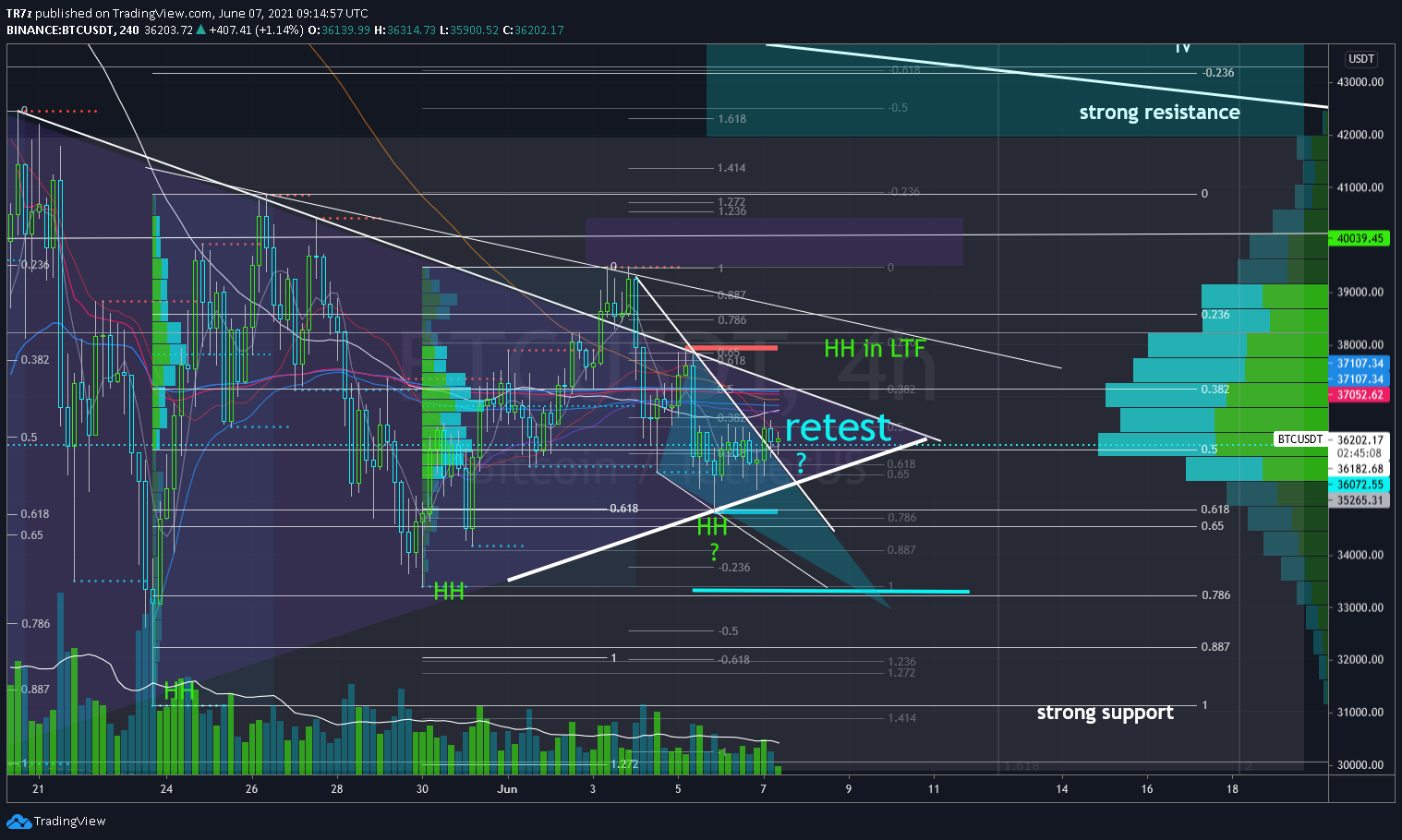Click the cyan 36072.55 price tag

pyautogui.click(x=1360, y=485)
